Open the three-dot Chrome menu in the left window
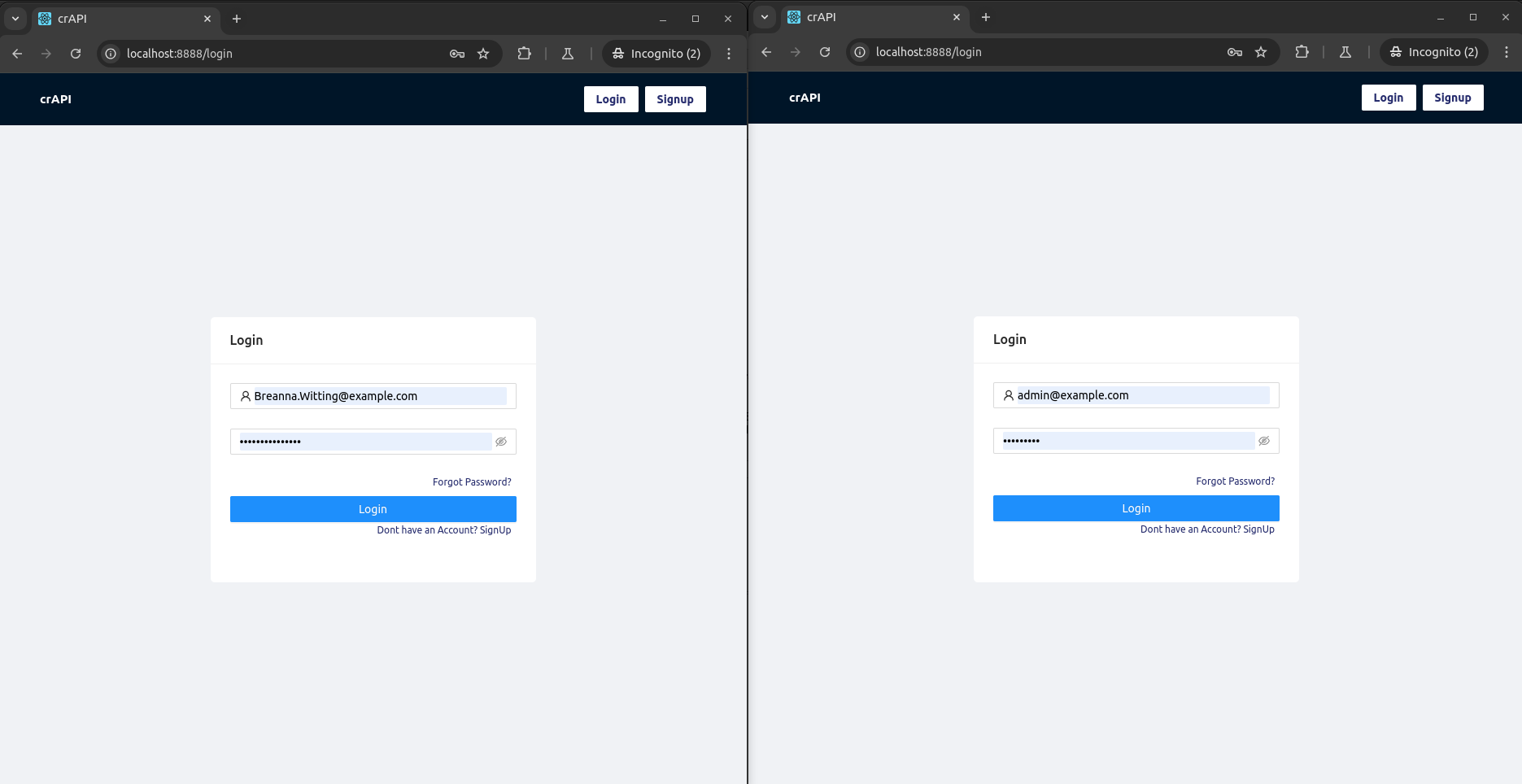This screenshot has height=784, width=1522. click(729, 54)
